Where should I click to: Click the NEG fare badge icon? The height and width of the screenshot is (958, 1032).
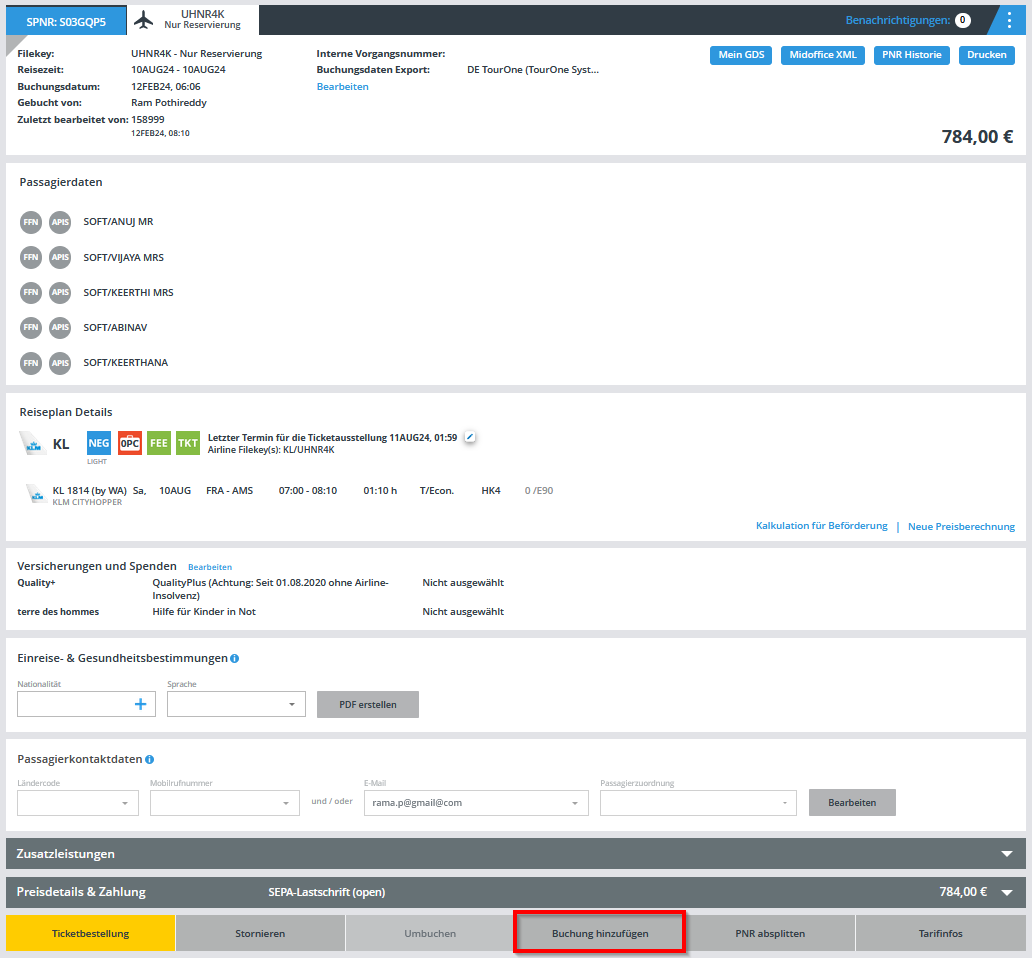click(x=99, y=443)
